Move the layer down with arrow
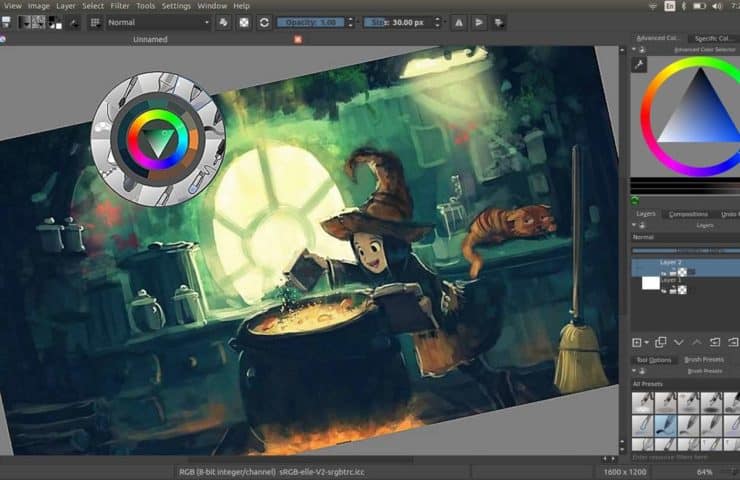The height and width of the screenshot is (480, 740). coord(679,342)
